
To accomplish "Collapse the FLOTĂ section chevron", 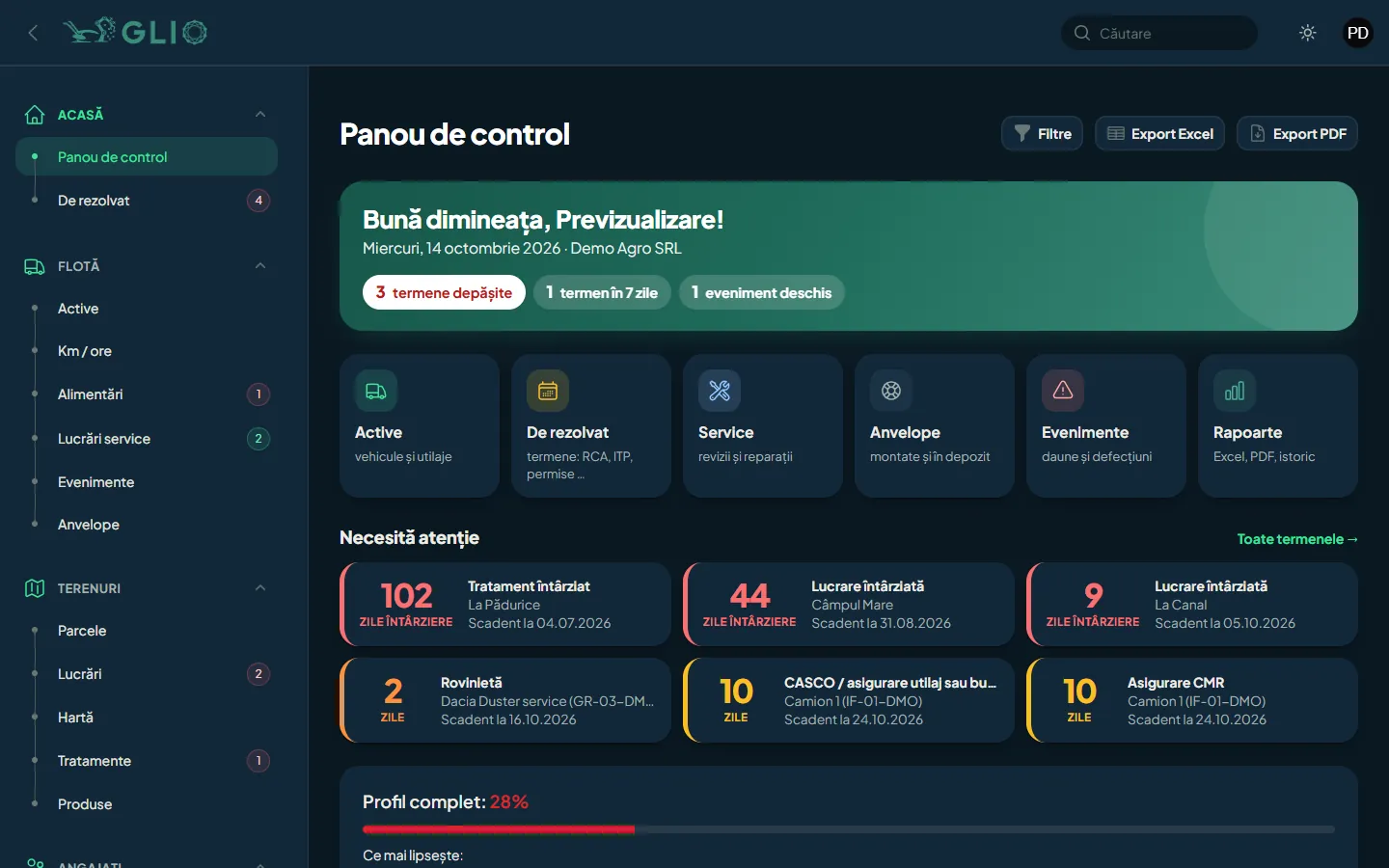I will pos(260,266).
